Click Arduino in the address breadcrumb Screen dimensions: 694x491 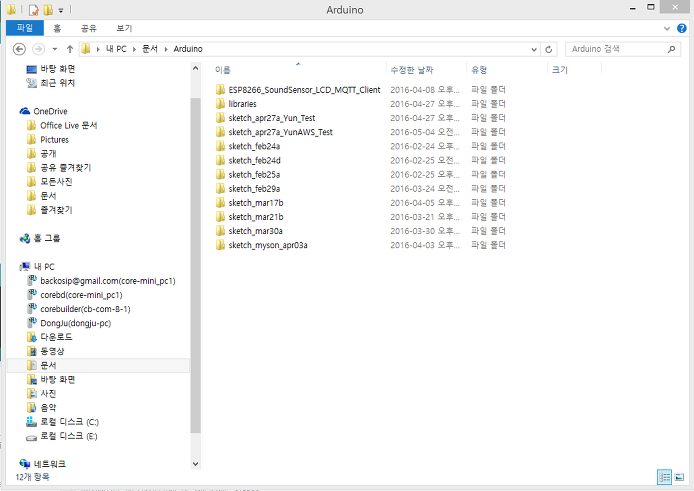tap(188, 49)
